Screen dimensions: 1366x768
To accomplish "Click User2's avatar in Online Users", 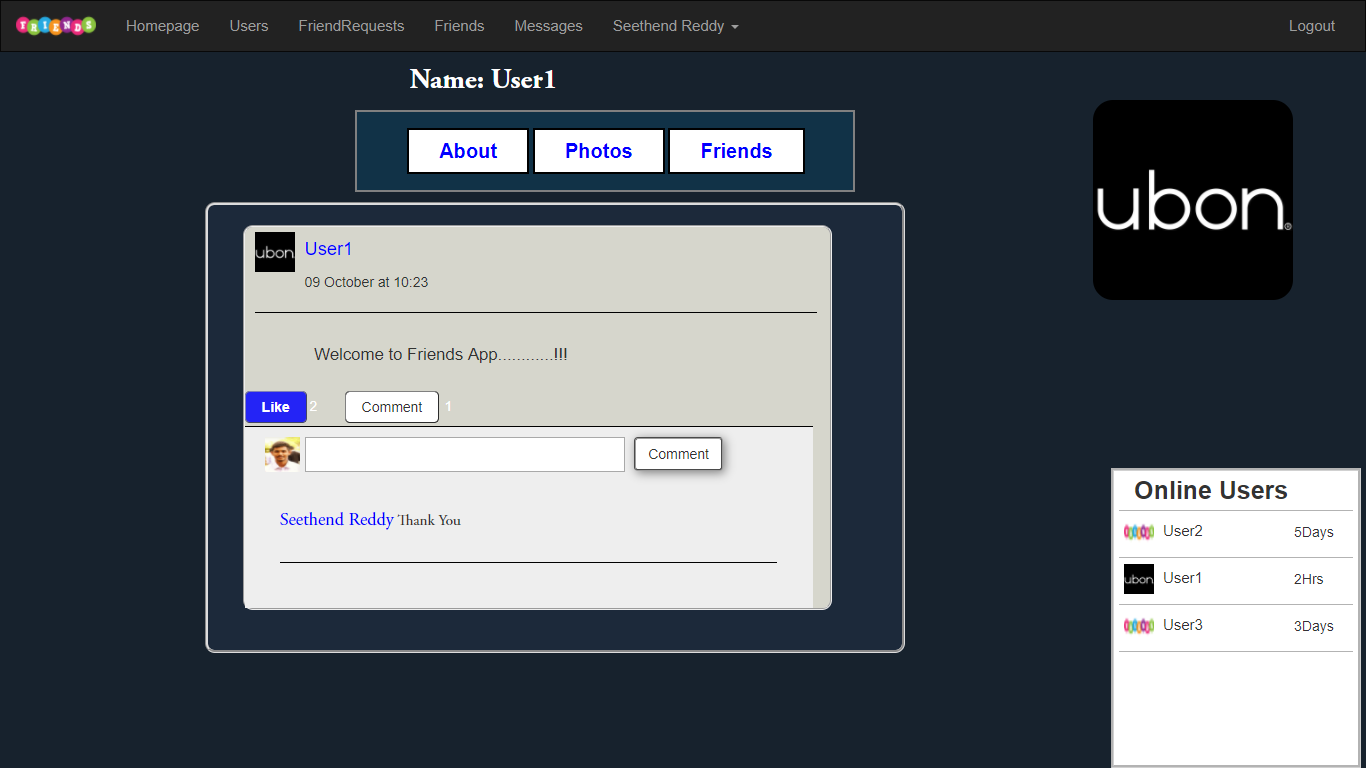I will 1139,532.
